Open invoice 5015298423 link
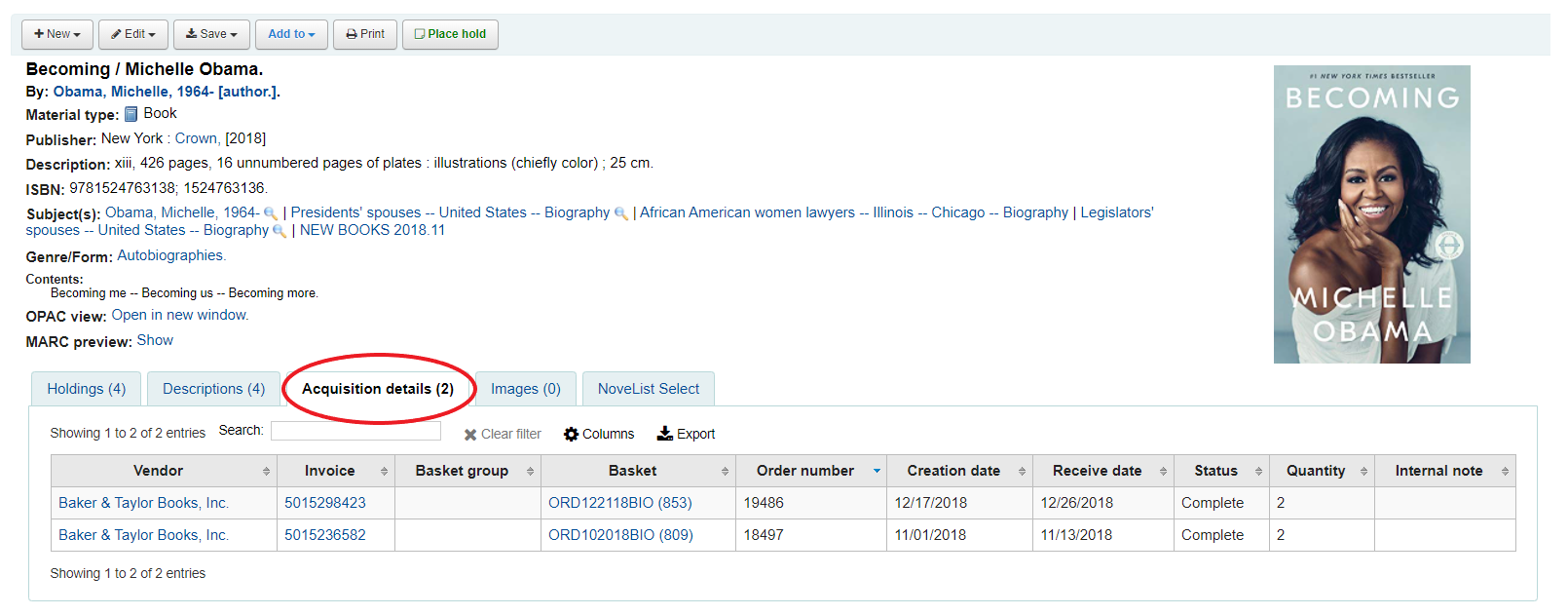Screen dimensions: 1568x615 (x=325, y=503)
